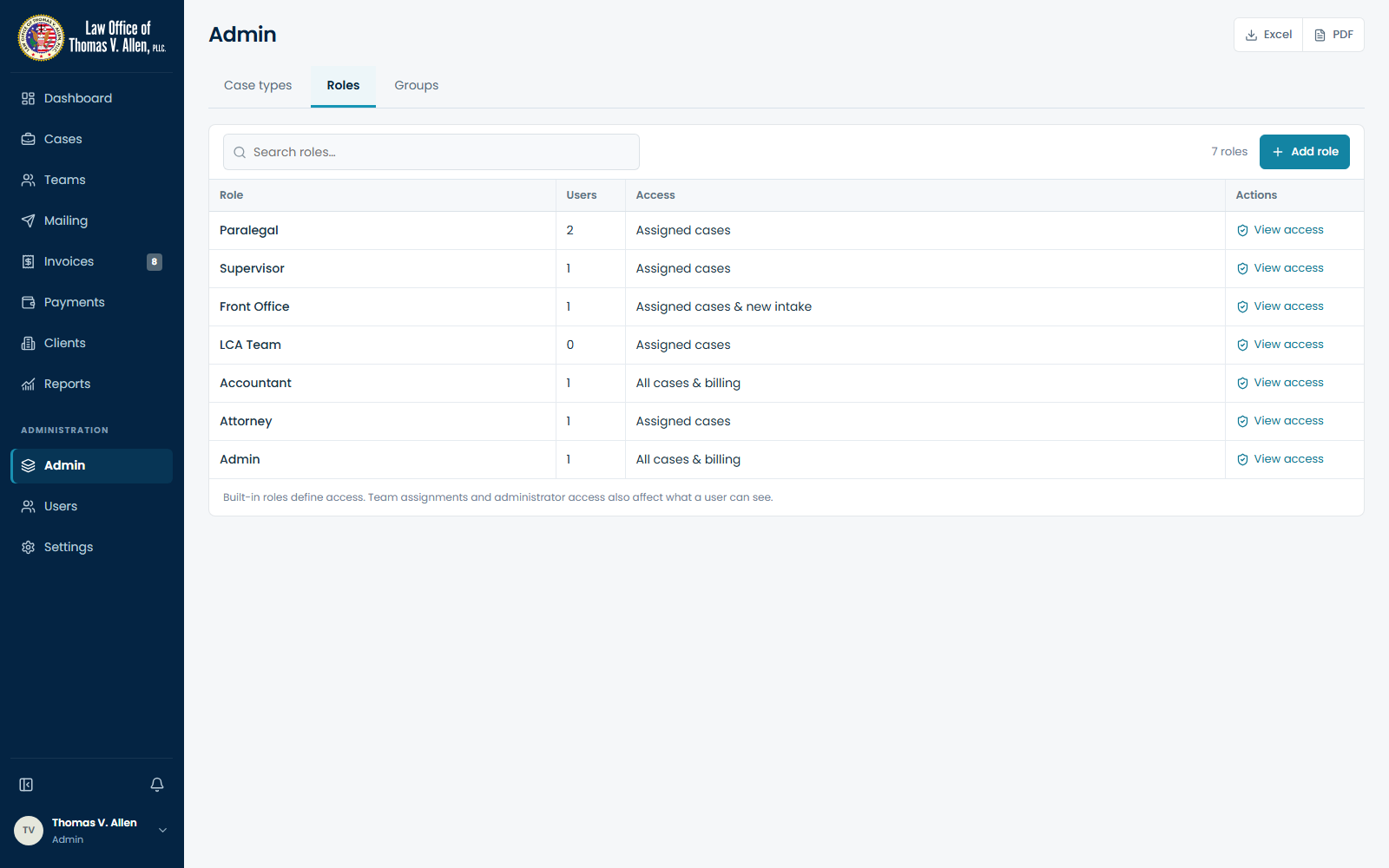1389x868 pixels.
Task: Switch to the Case types tab
Action: [x=258, y=85]
